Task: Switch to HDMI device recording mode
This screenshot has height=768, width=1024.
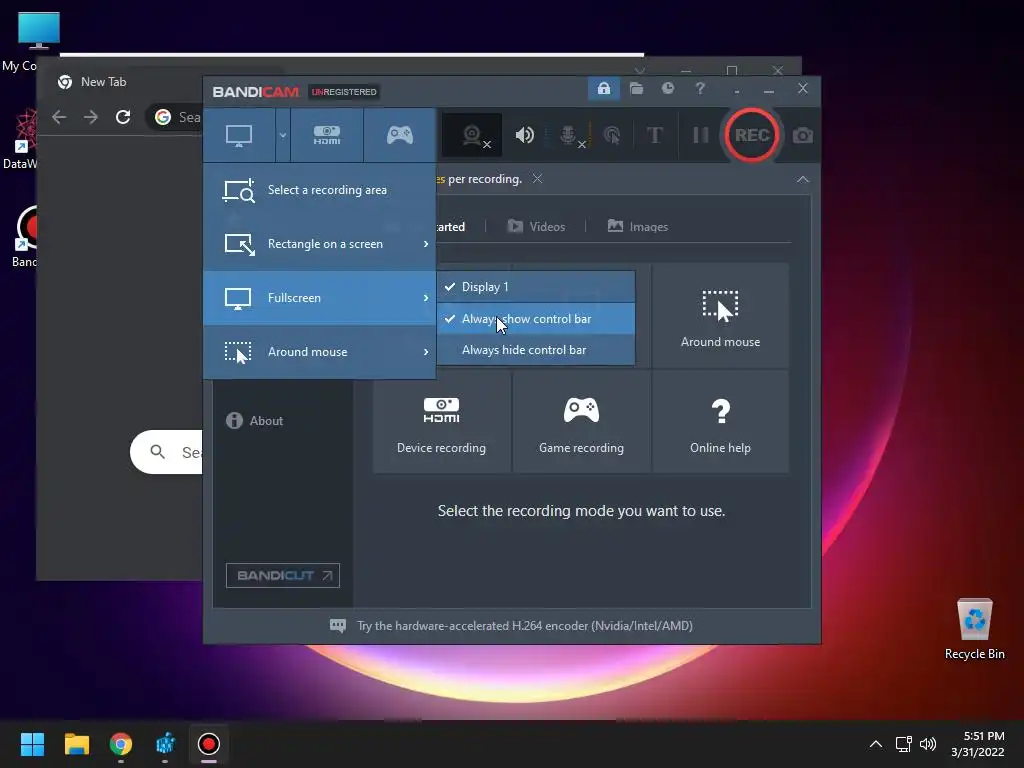Action: tap(327, 135)
